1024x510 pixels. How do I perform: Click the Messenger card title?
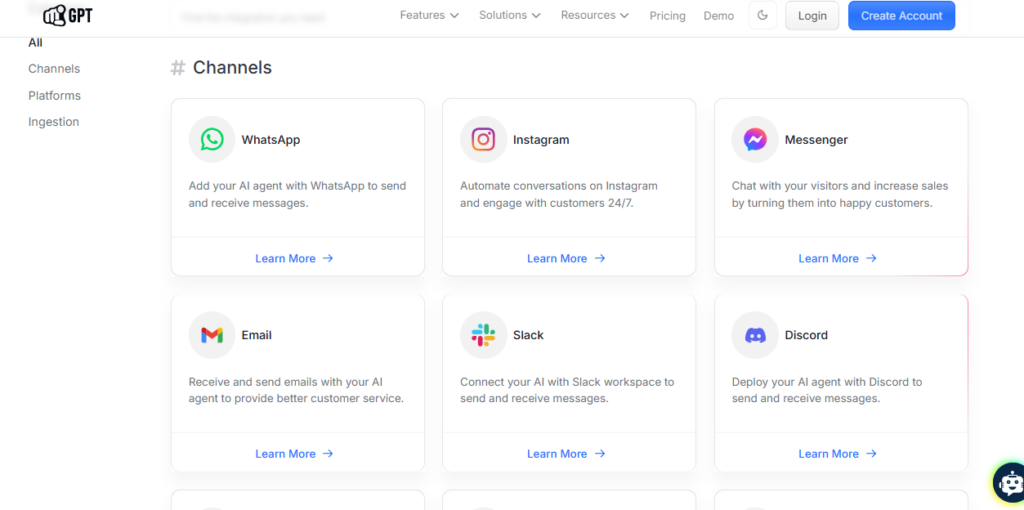tap(816, 140)
